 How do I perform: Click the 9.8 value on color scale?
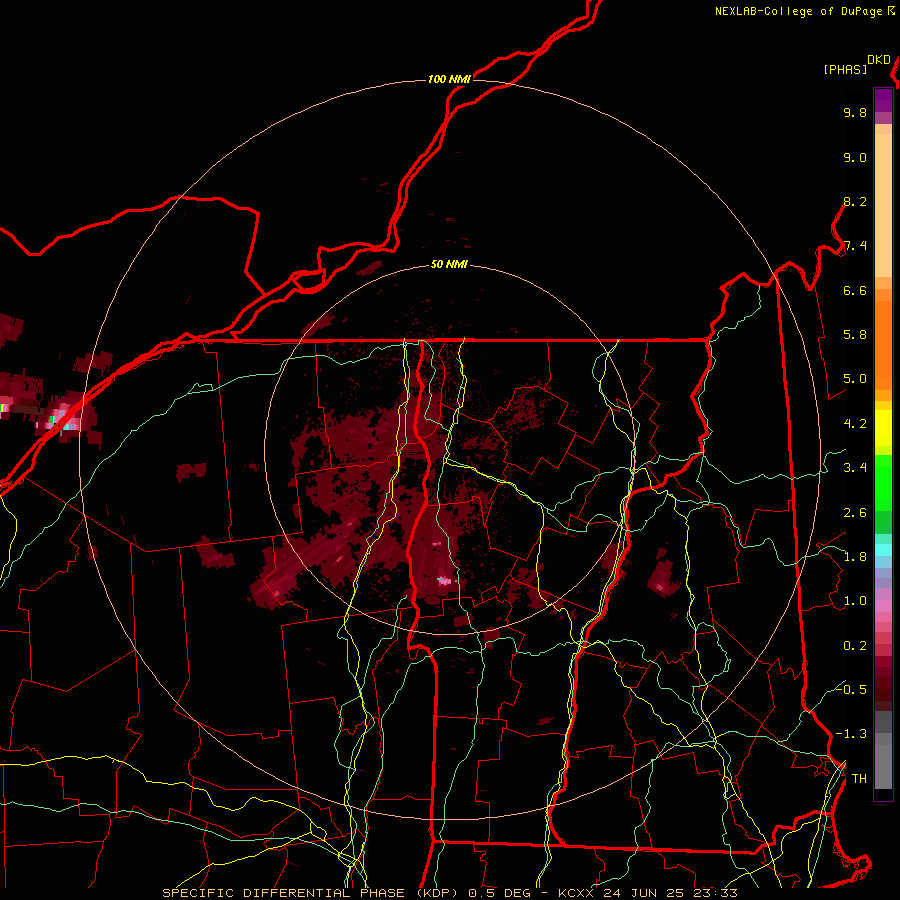[x=855, y=112]
